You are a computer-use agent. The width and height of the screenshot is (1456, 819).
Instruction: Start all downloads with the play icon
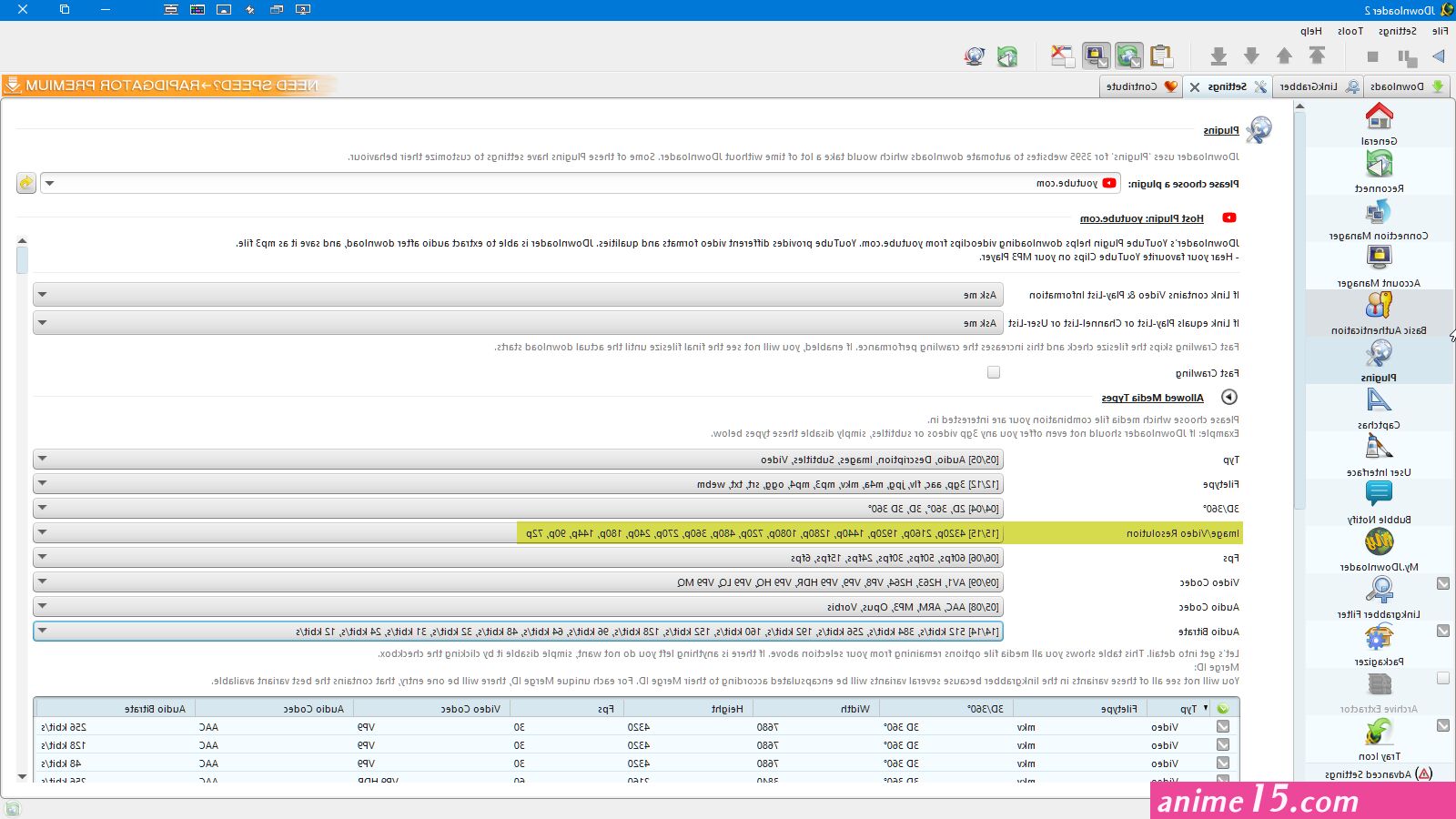coord(1439,56)
